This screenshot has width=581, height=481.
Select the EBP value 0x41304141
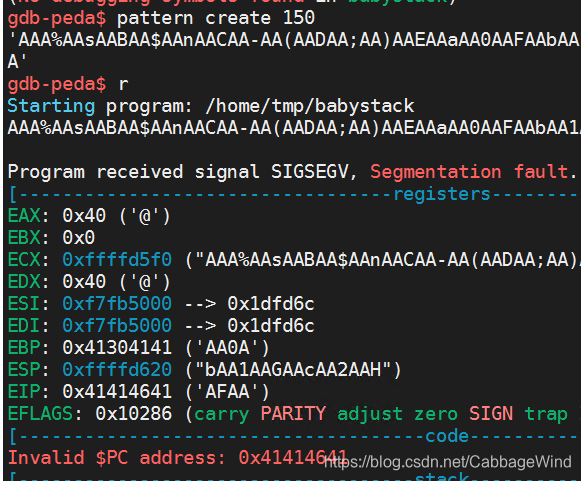(x=117, y=348)
